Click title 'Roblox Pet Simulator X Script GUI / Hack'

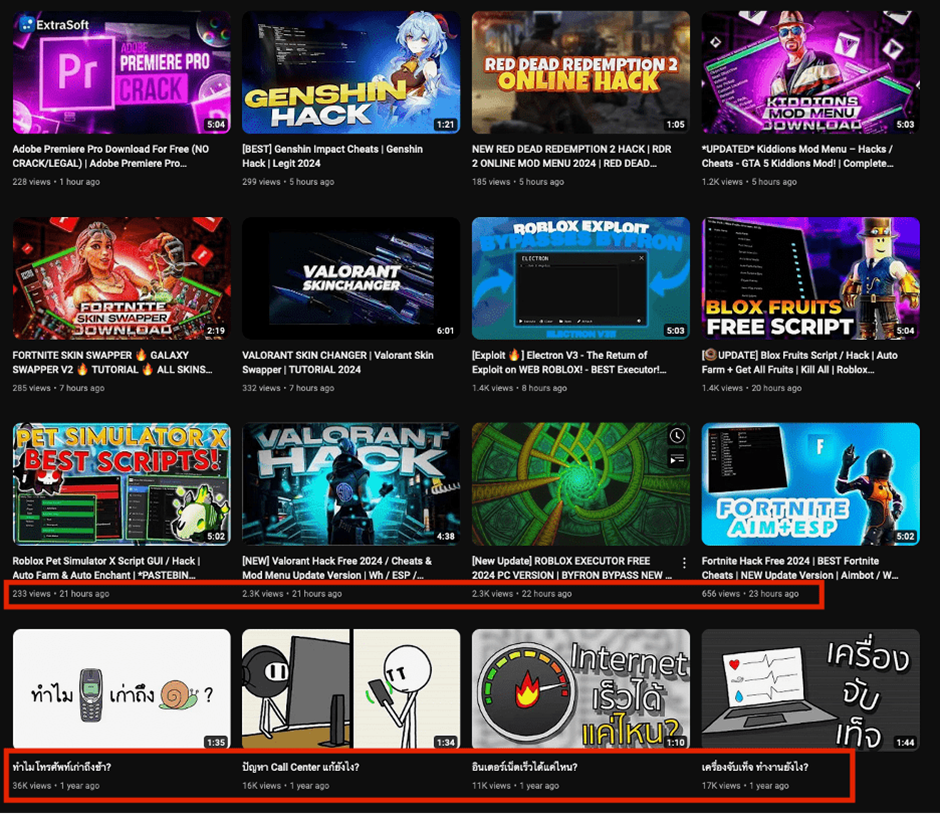click(x=106, y=568)
